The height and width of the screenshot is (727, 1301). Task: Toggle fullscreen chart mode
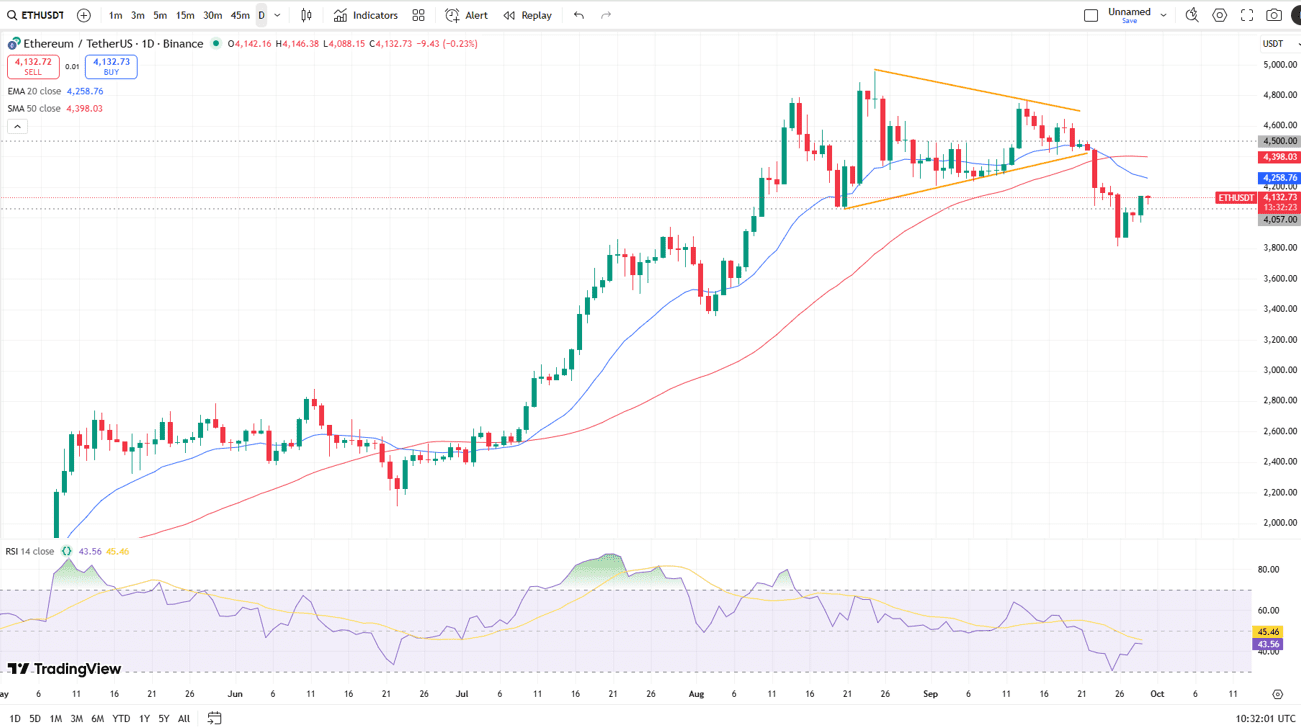coord(1247,15)
